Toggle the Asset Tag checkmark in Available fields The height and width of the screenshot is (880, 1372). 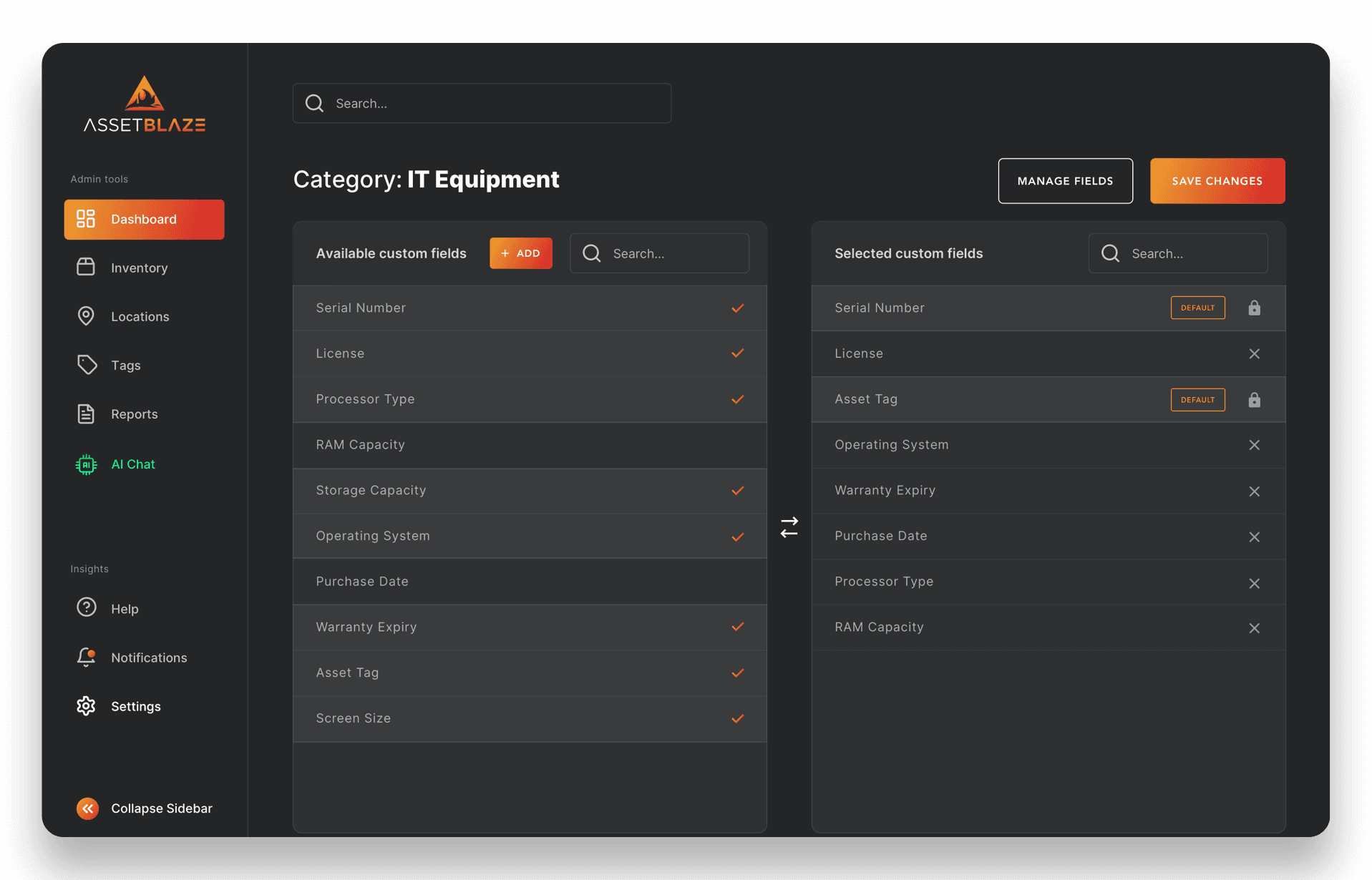(738, 673)
